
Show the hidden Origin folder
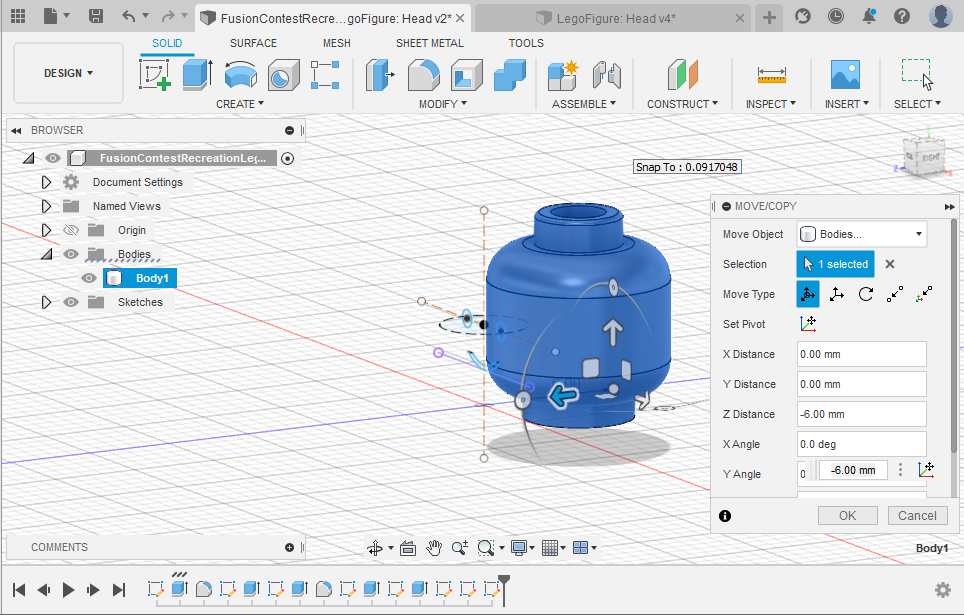pos(71,230)
